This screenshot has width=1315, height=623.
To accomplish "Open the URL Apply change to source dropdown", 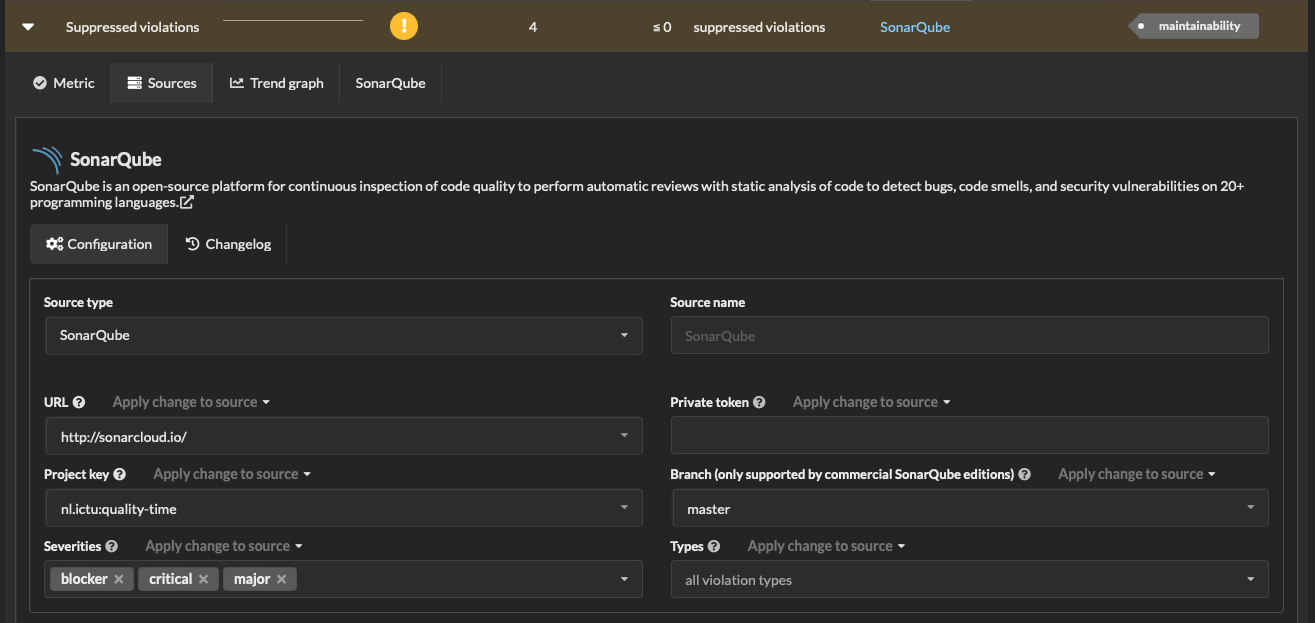I will (x=192, y=402).
